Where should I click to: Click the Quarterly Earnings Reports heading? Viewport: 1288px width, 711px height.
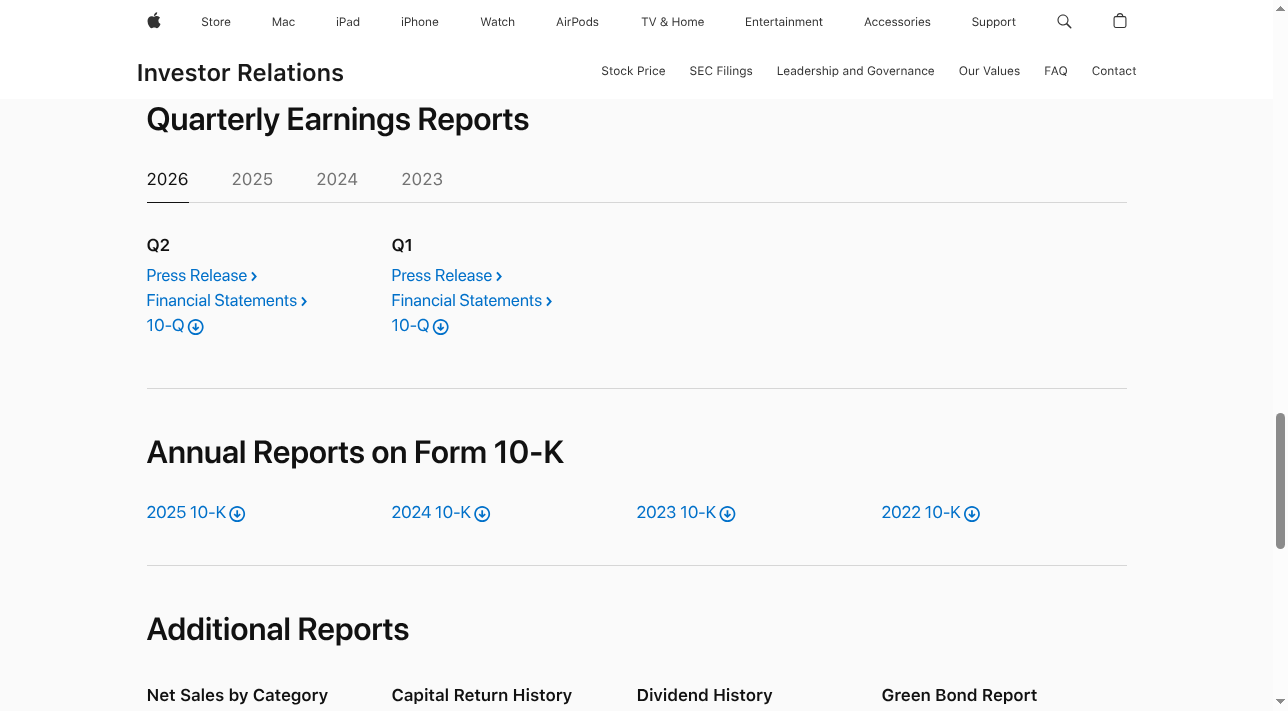pos(338,120)
